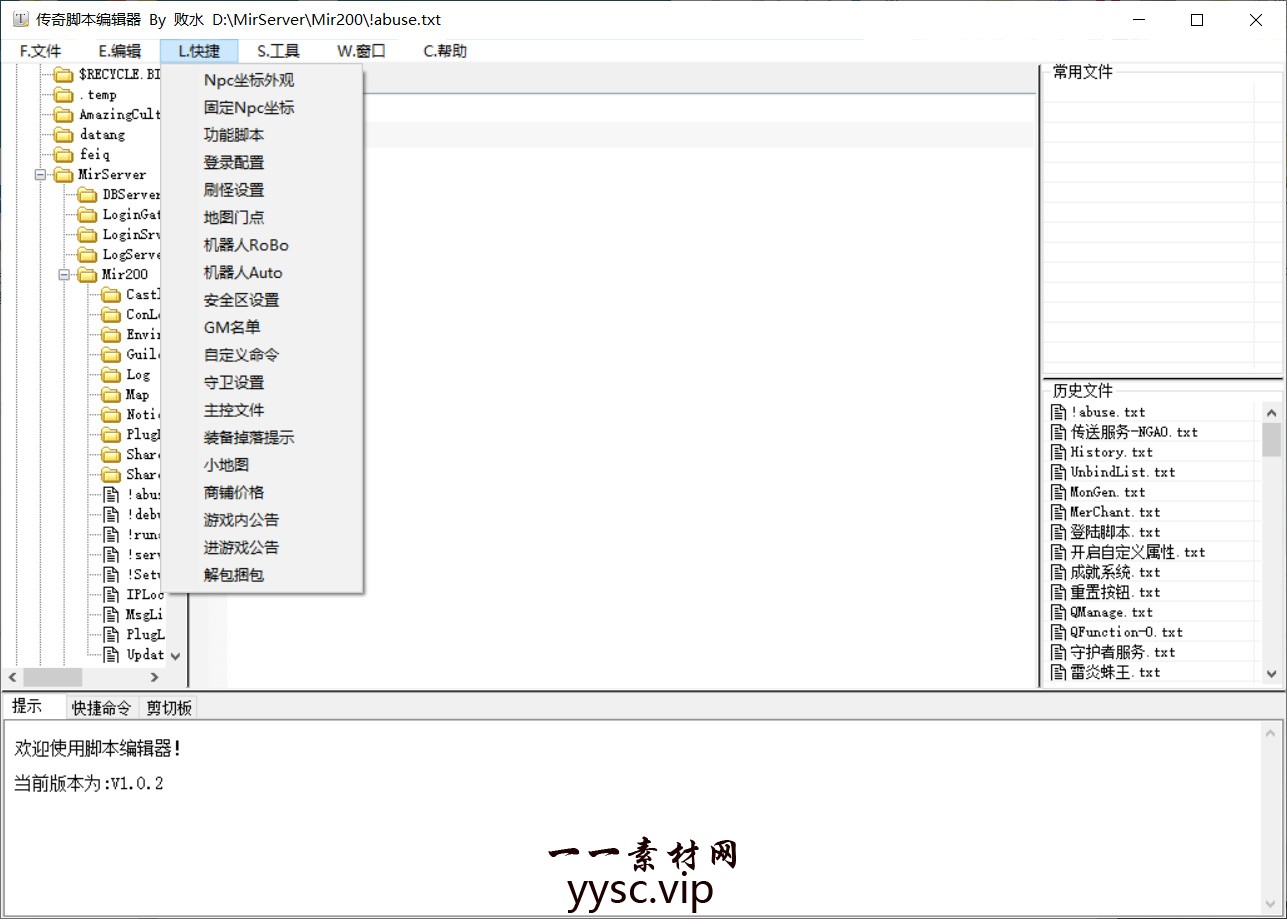
Task: Open 小地图 menu entry
Action: click(226, 465)
